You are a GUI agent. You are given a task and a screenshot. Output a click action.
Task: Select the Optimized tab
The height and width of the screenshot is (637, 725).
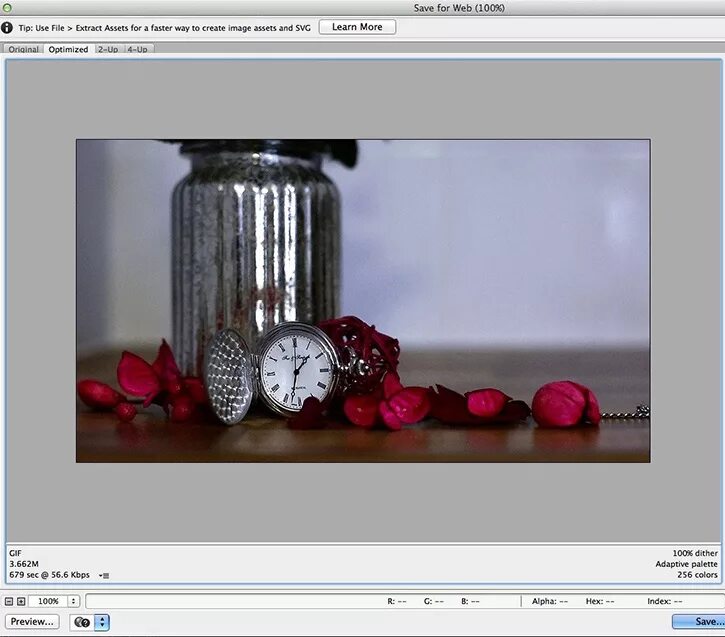68,49
